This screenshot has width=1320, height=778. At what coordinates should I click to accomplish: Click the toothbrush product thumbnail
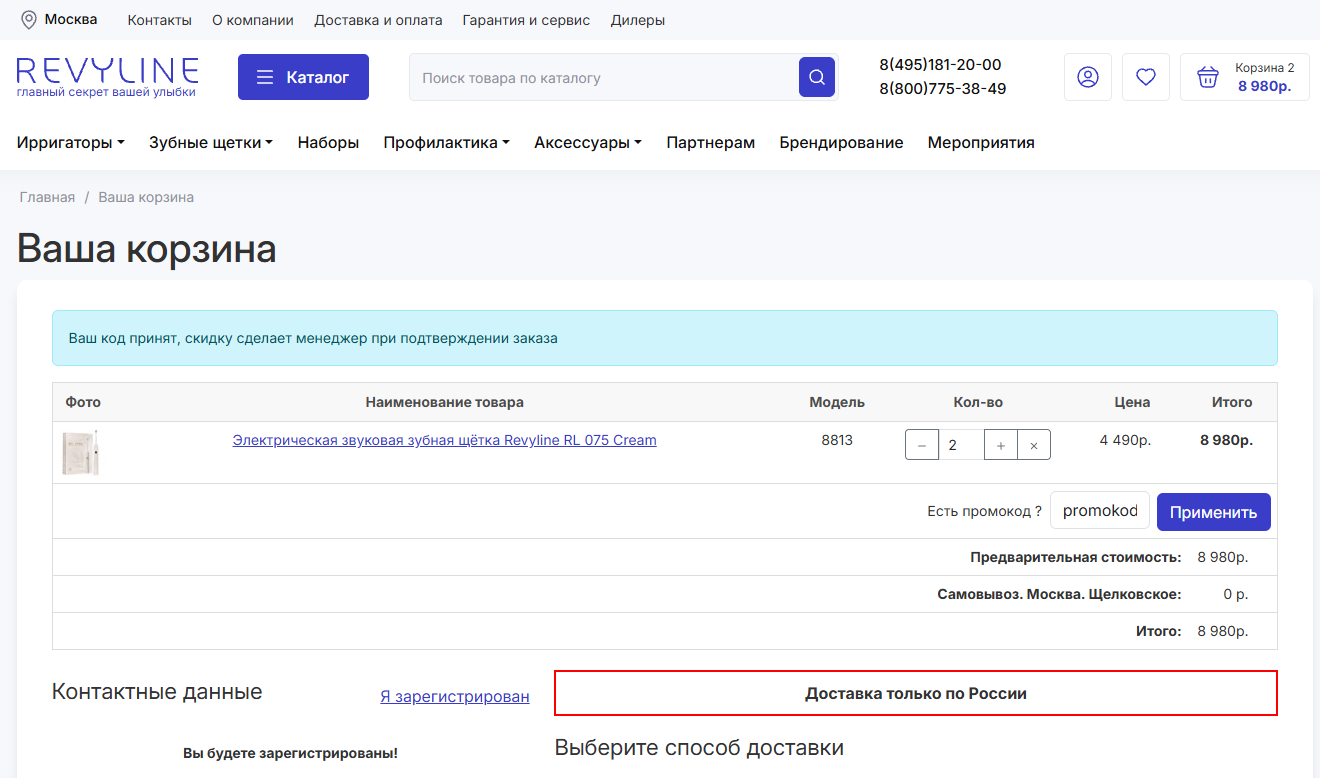pyautogui.click(x=81, y=452)
